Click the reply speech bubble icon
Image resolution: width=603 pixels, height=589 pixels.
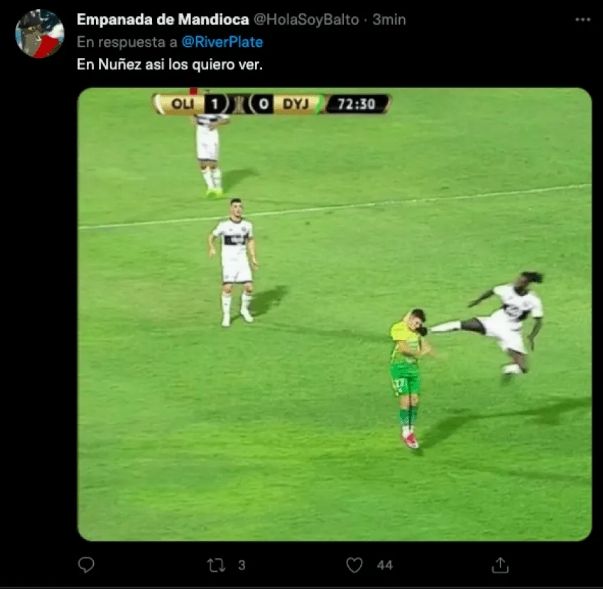86,565
